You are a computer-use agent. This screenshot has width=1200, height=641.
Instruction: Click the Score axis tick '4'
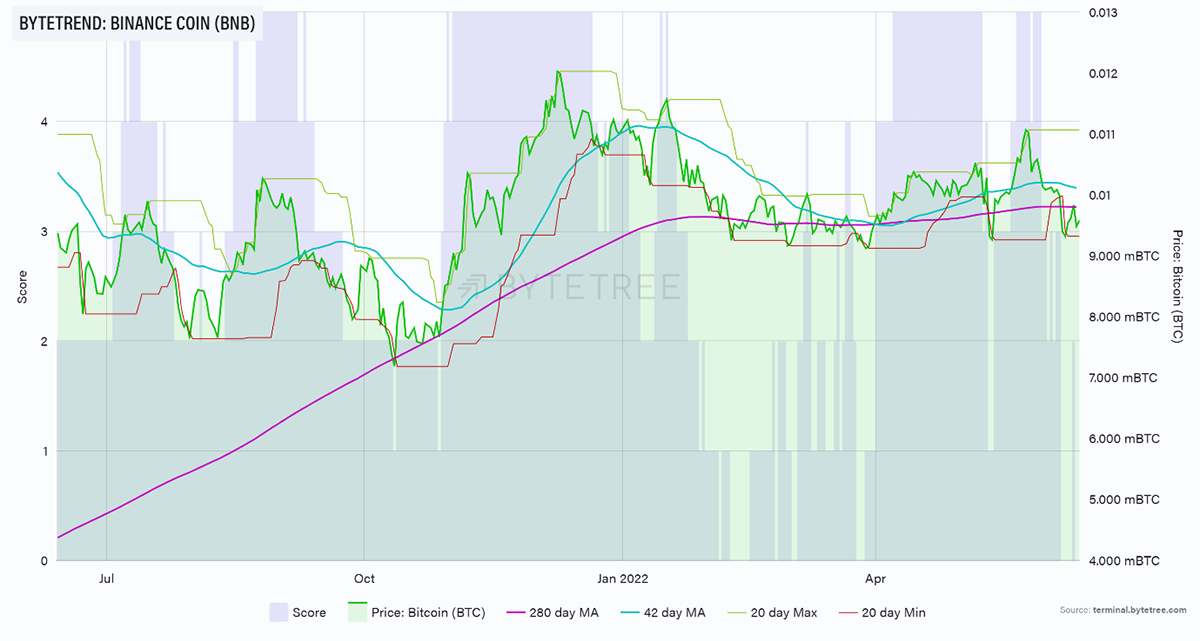click(44, 122)
